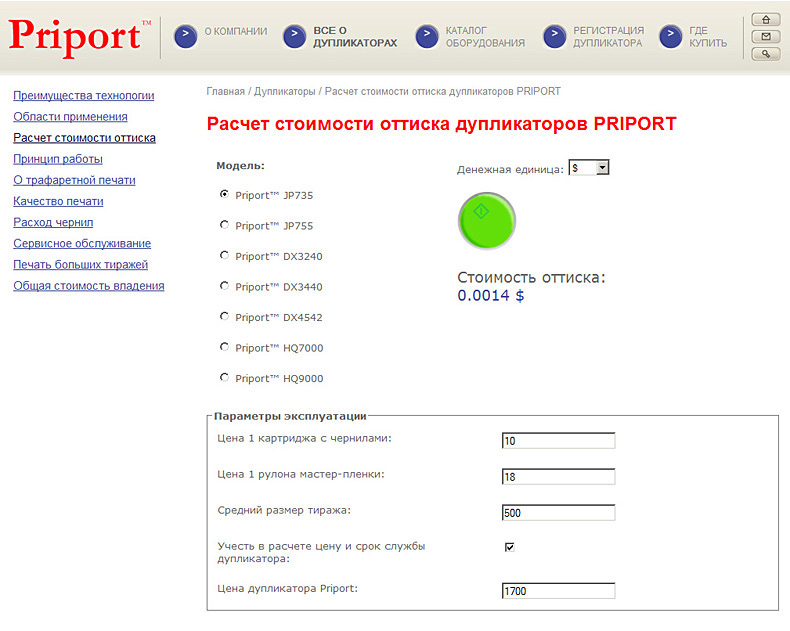Open Преимущества технологии link
The image size is (790, 631).
pyautogui.click(x=84, y=96)
